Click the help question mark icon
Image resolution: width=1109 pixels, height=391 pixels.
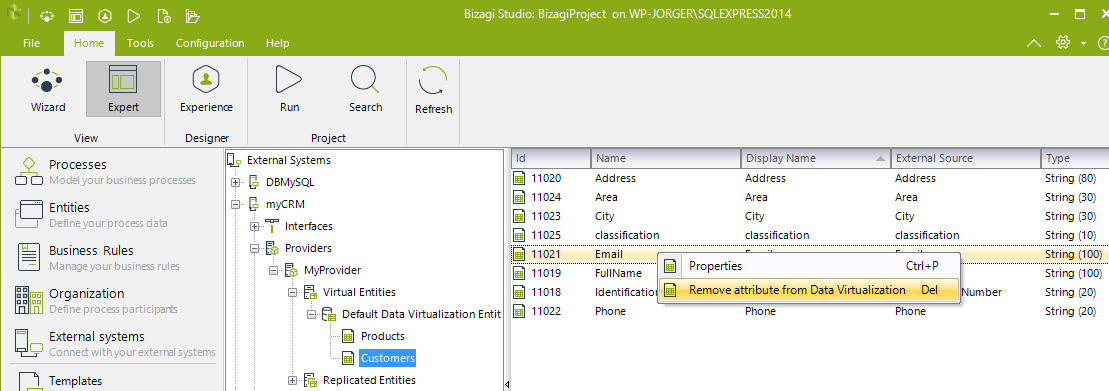click(1103, 43)
